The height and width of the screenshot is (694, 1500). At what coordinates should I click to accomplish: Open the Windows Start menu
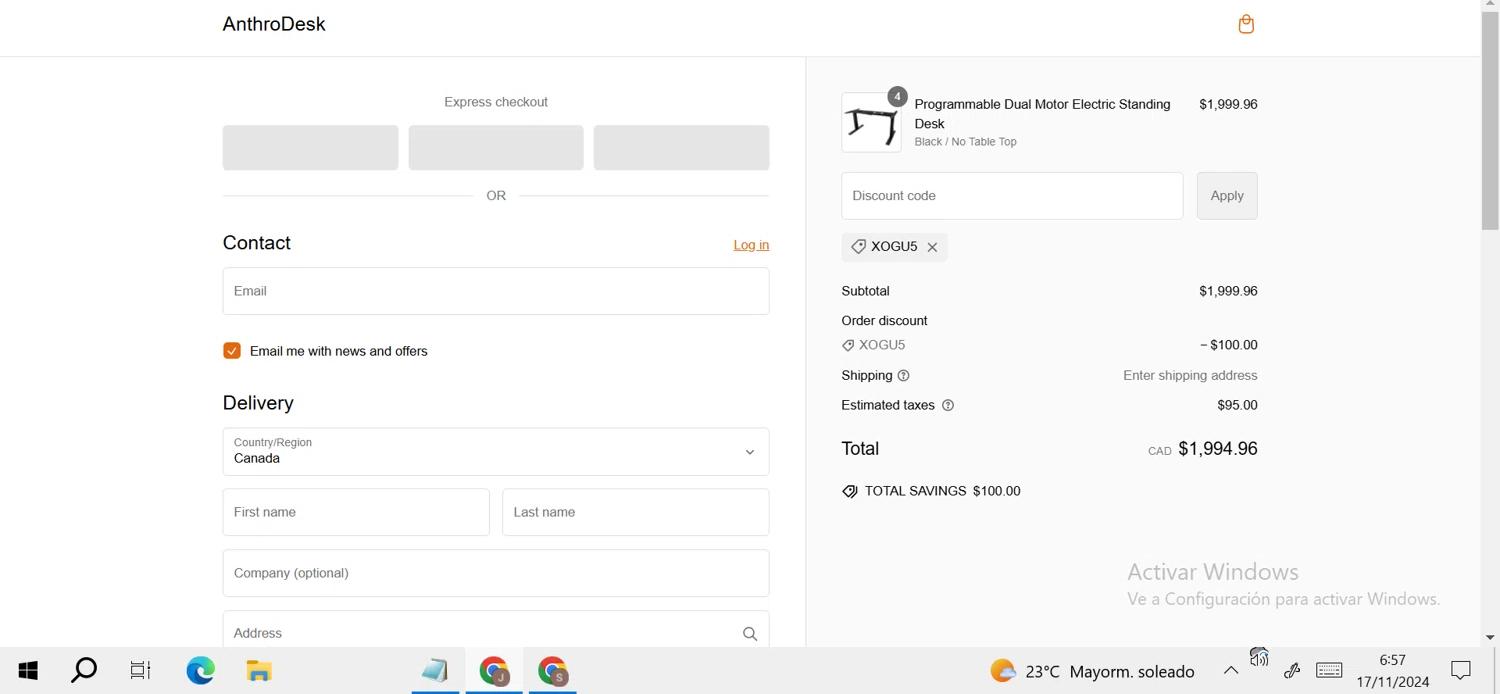click(x=28, y=671)
